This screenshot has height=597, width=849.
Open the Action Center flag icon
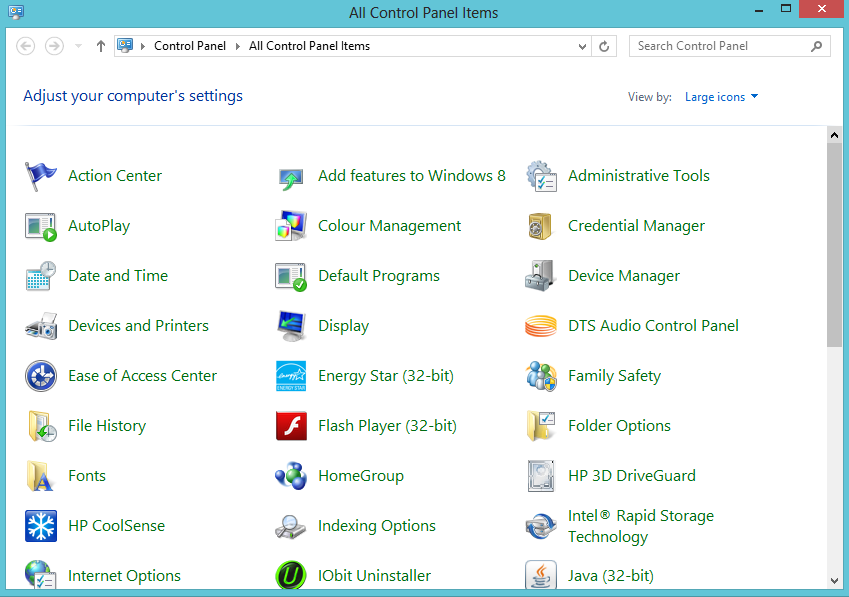(x=41, y=176)
